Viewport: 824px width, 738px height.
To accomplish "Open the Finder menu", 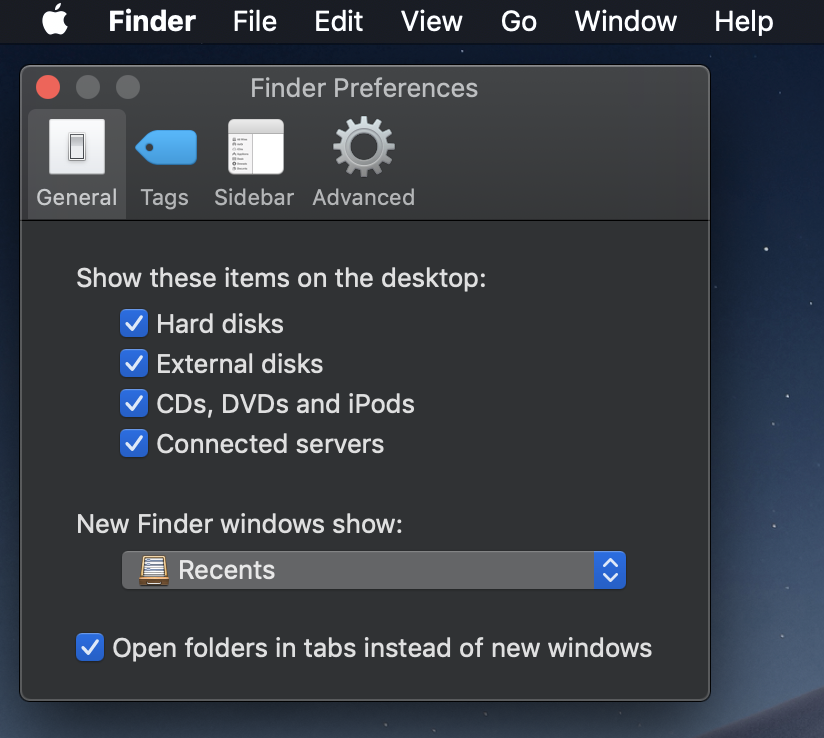I will tap(152, 22).
